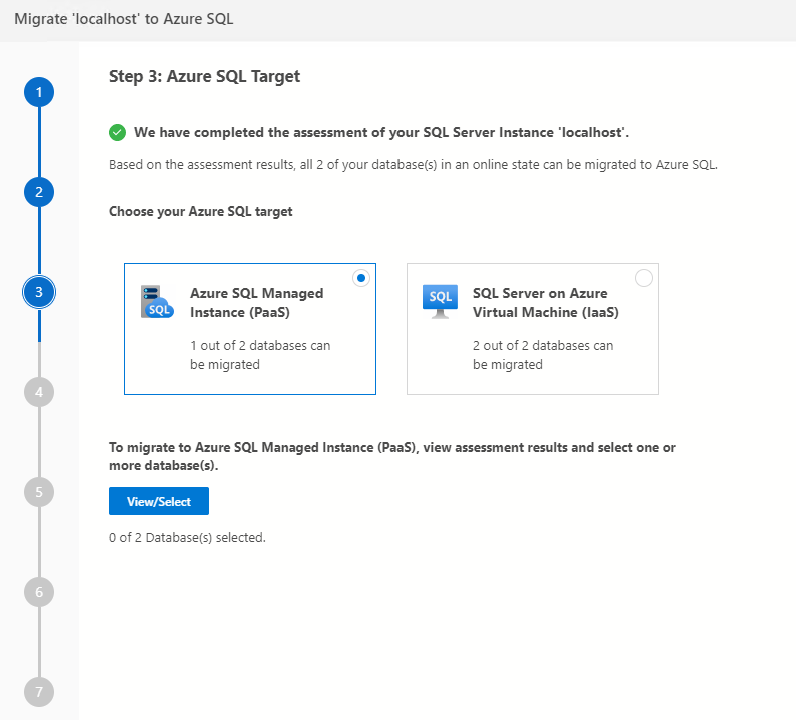This screenshot has height=720, width=796.
Task: Click the '0 of 2 Database(s) selected' status
Action: click(187, 537)
